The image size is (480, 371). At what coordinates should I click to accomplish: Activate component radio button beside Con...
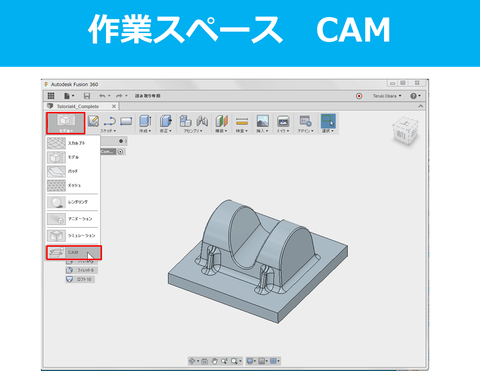[120, 152]
